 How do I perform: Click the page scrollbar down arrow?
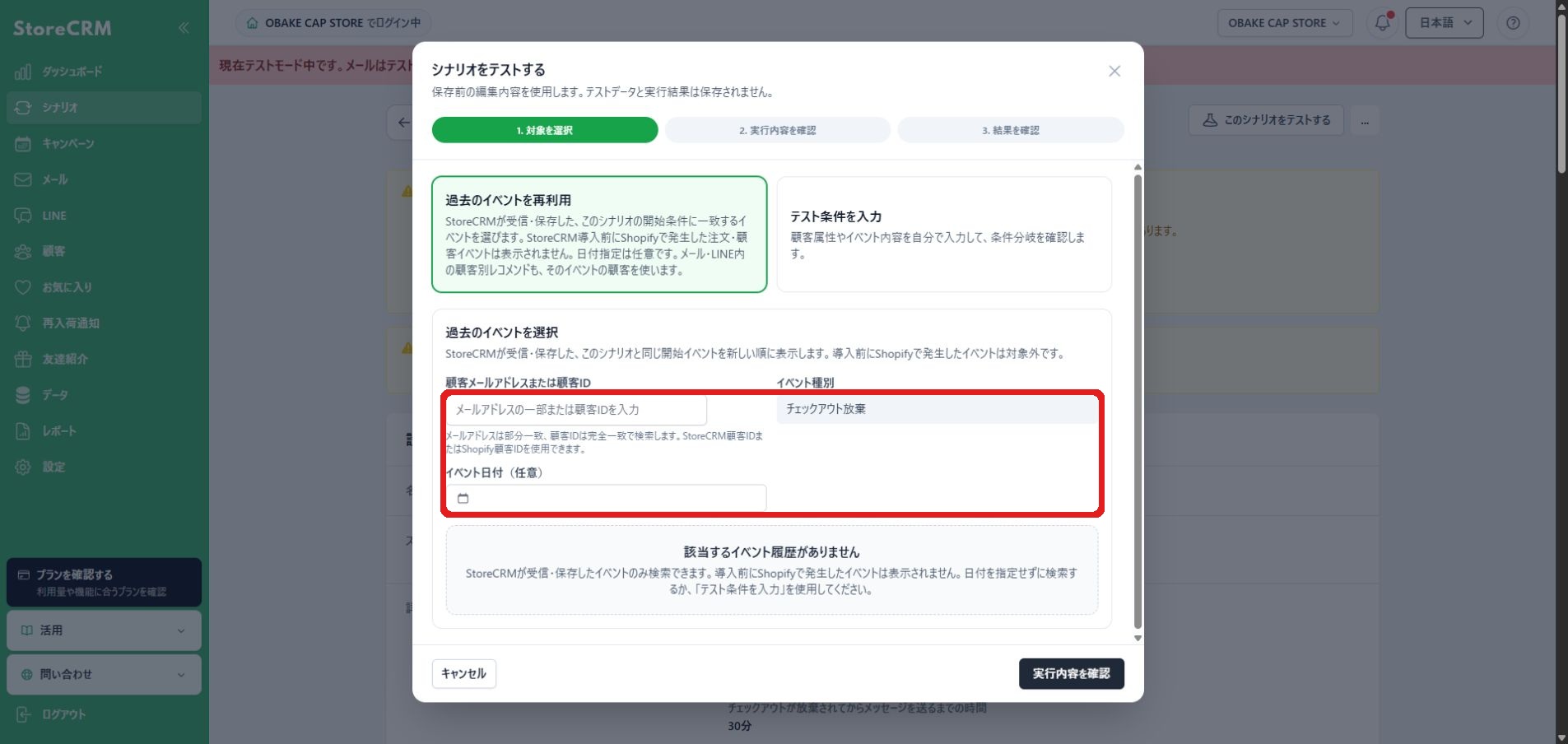pyautogui.click(x=1561, y=737)
